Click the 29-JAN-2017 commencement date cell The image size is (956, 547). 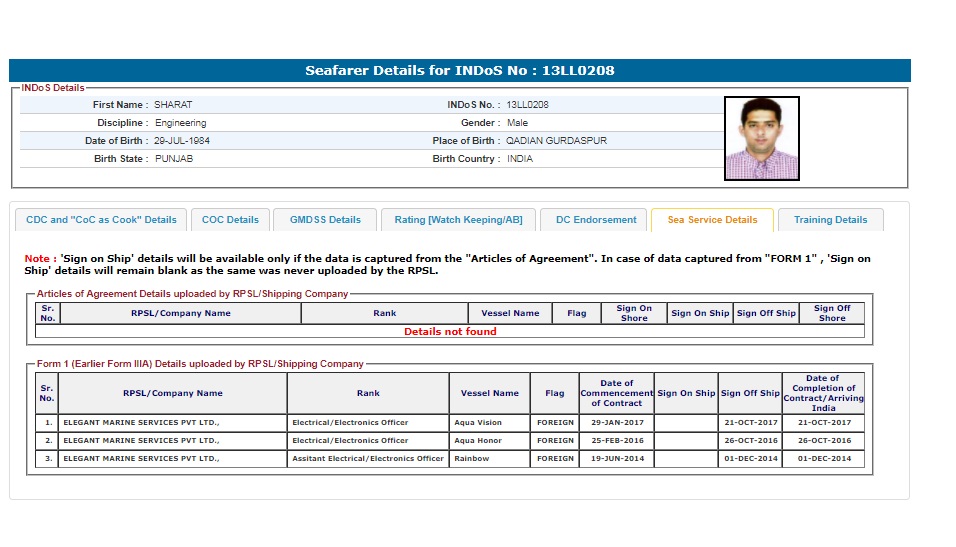(616, 423)
